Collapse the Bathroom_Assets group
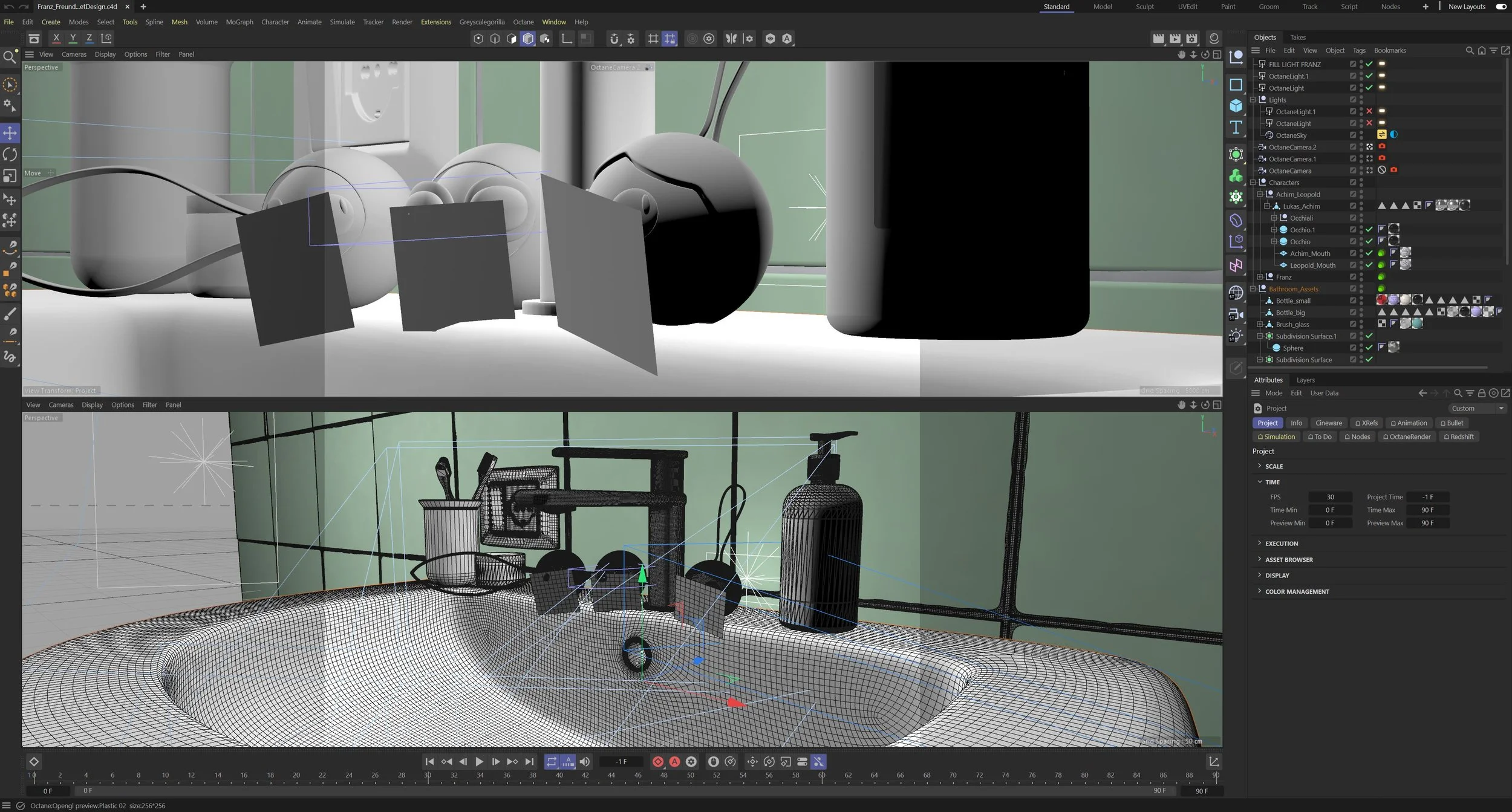The height and width of the screenshot is (812, 1512). [1253, 288]
